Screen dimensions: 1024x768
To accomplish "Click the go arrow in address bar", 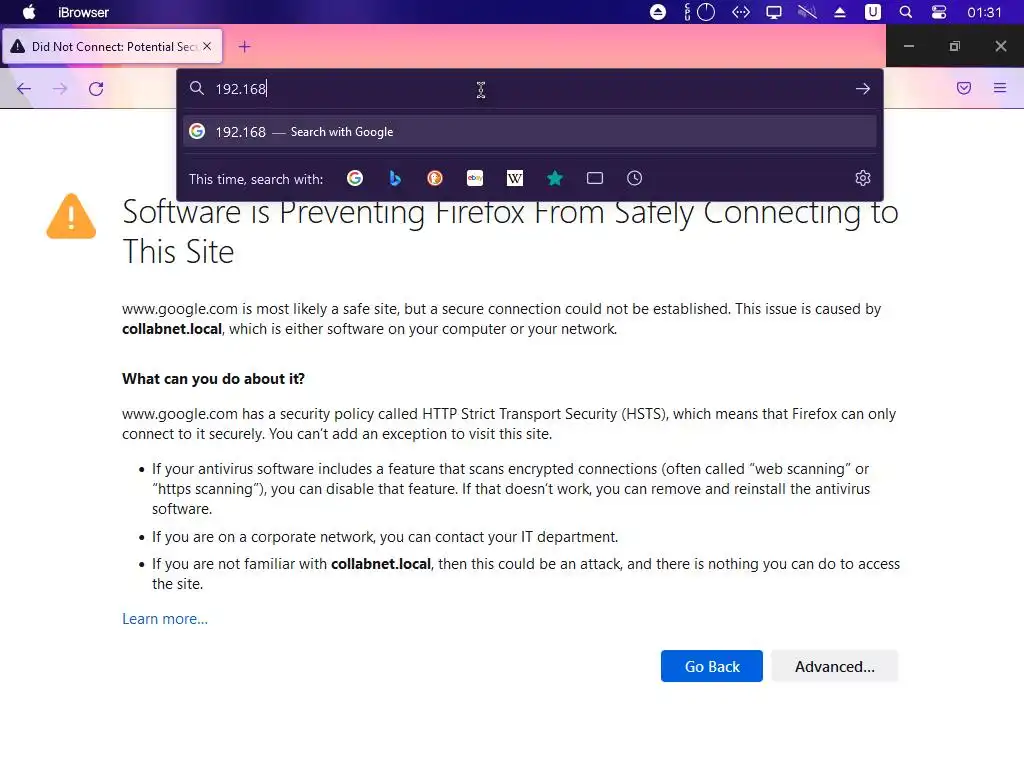I will [x=863, y=89].
